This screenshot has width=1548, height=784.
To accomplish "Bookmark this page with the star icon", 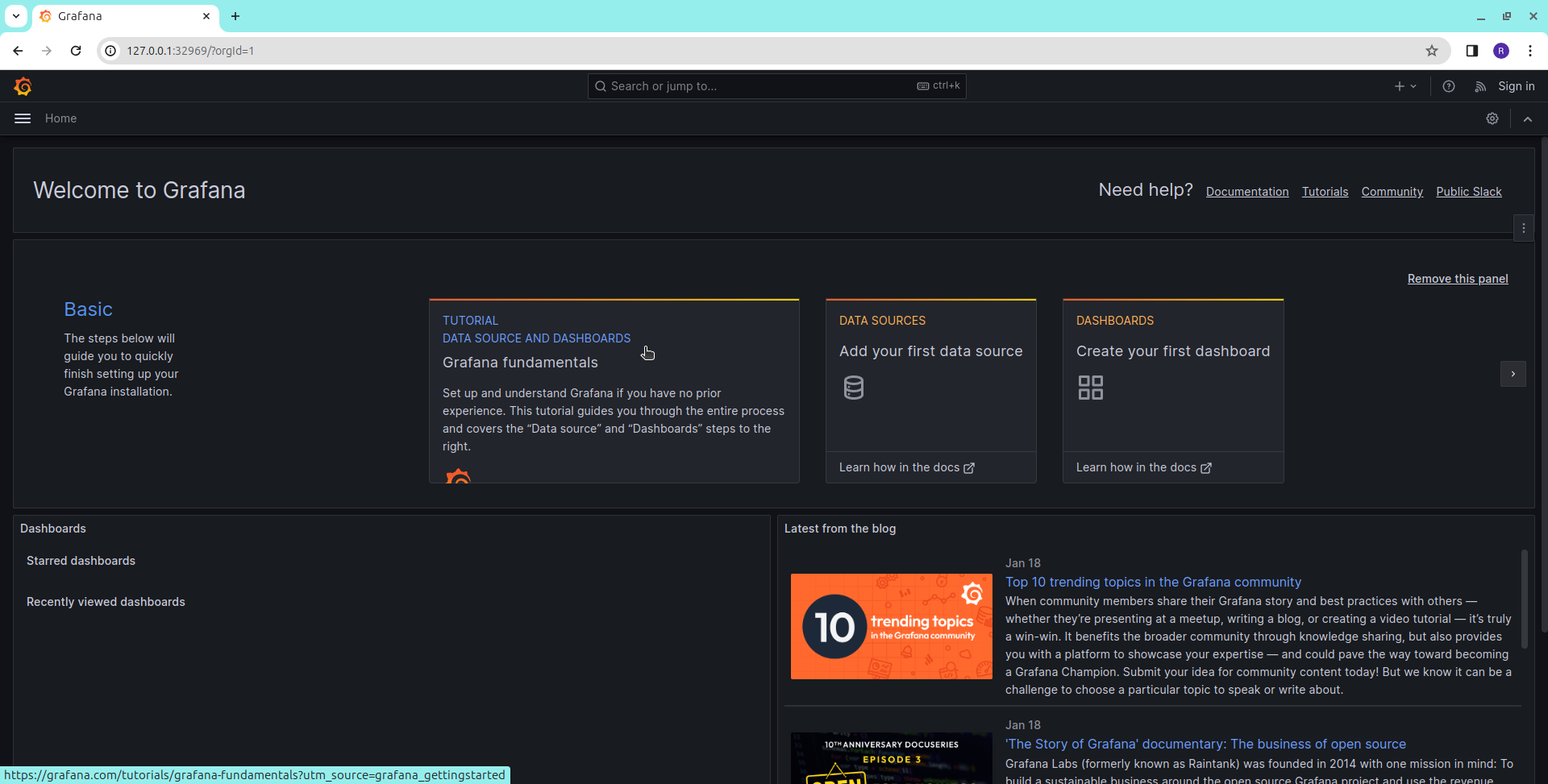I will (1432, 51).
